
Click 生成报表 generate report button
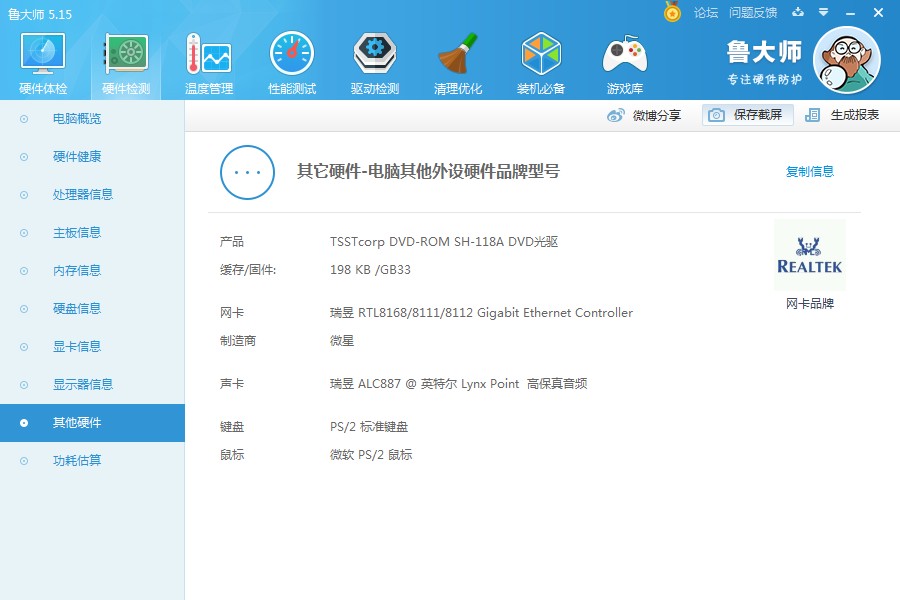coord(842,115)
